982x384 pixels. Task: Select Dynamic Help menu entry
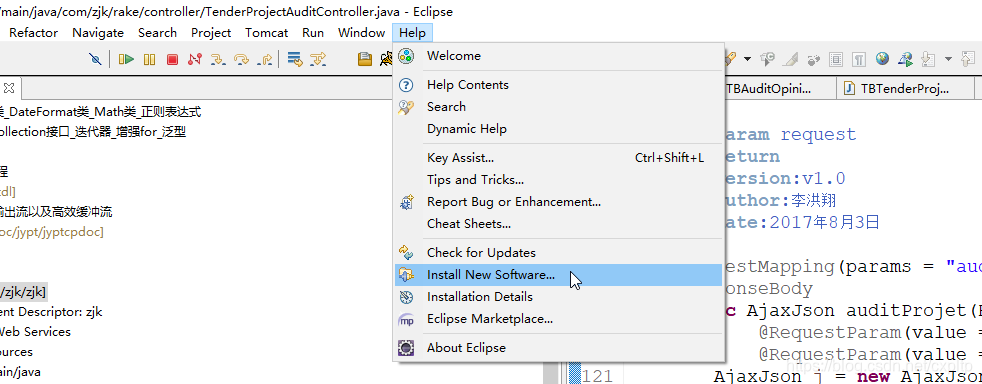[x=559, y=129]
